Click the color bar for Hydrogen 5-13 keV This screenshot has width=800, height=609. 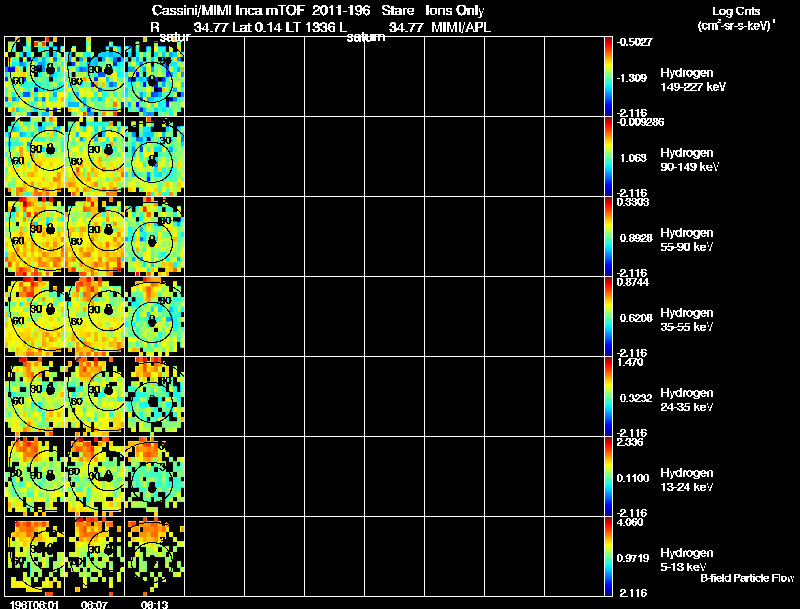pyautogui.click(x=608, y=556)
